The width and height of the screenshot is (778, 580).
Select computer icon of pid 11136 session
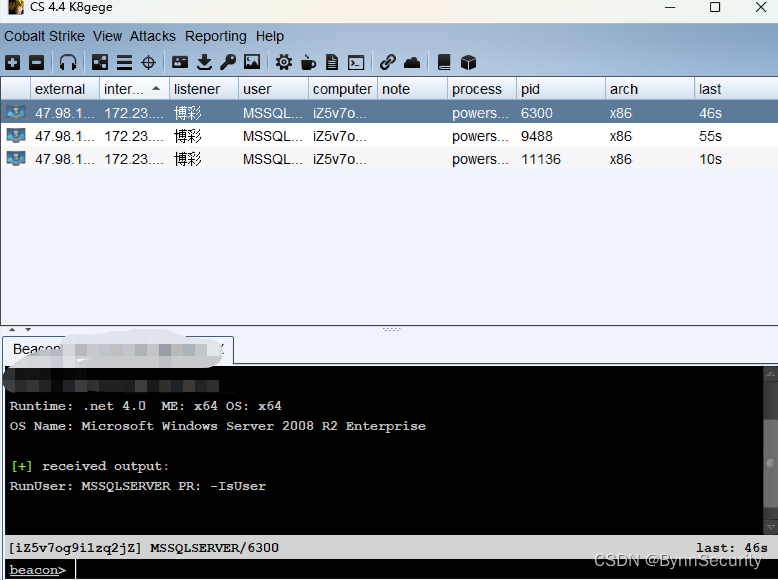pyautogui.click(x=16, y=159)
